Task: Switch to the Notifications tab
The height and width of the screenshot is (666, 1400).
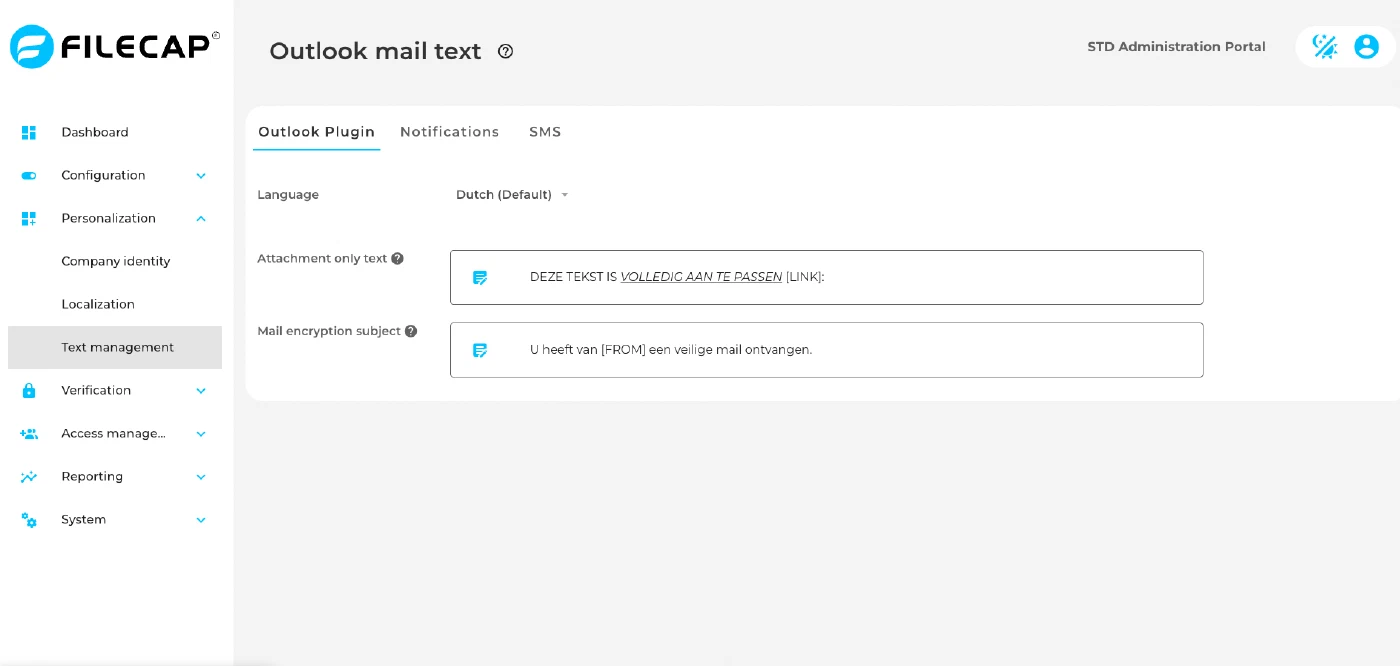Action: coord(449,132)
